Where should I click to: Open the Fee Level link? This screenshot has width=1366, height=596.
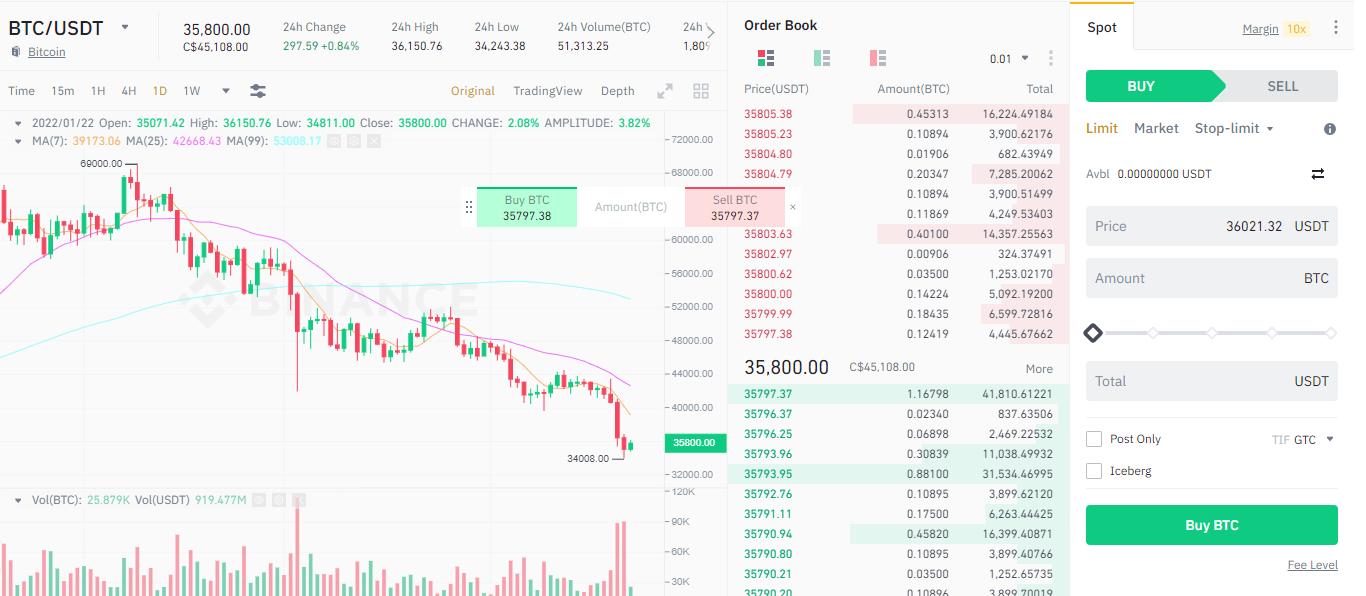[x=1312, y=564]
